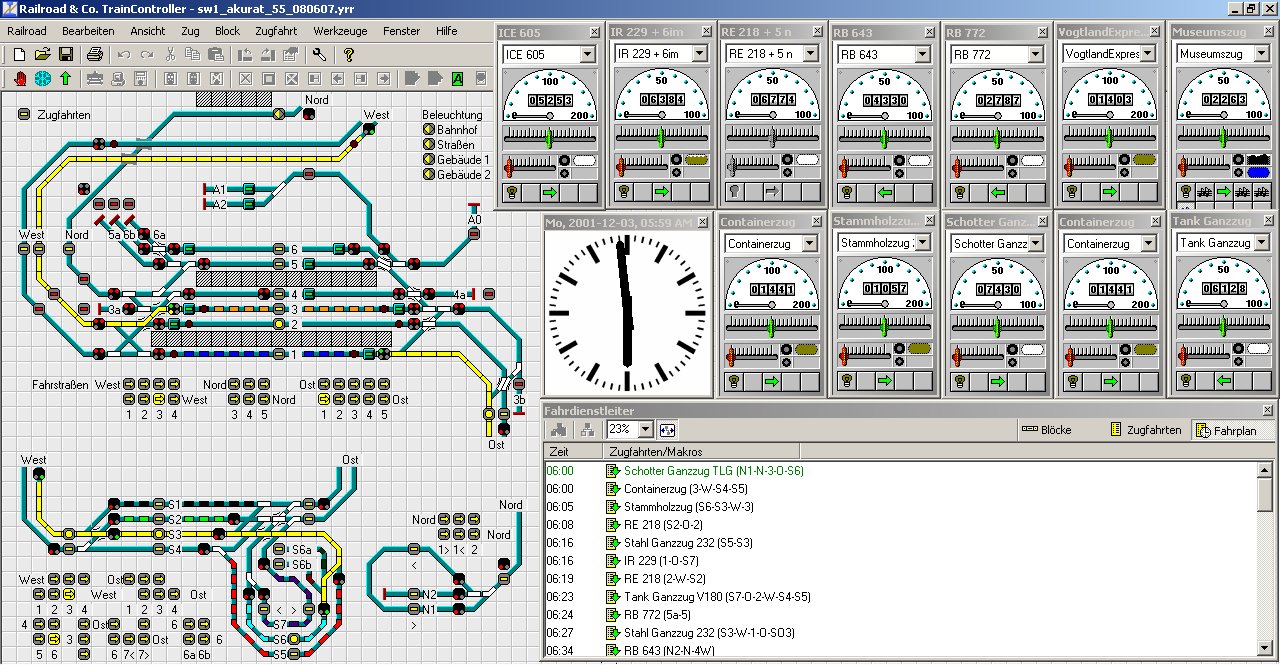Open the ICE 605 train selector dropdown
1280x665 pixels.
click(x=587, y=54)
